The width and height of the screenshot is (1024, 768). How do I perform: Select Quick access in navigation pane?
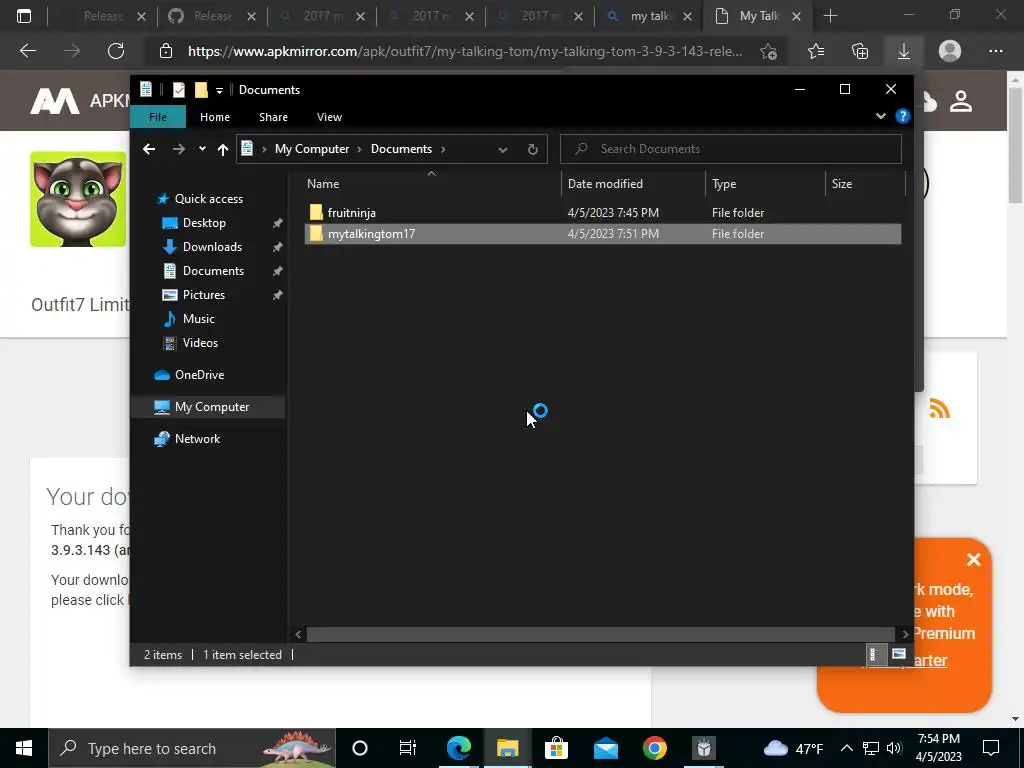(x=208, y=199)
